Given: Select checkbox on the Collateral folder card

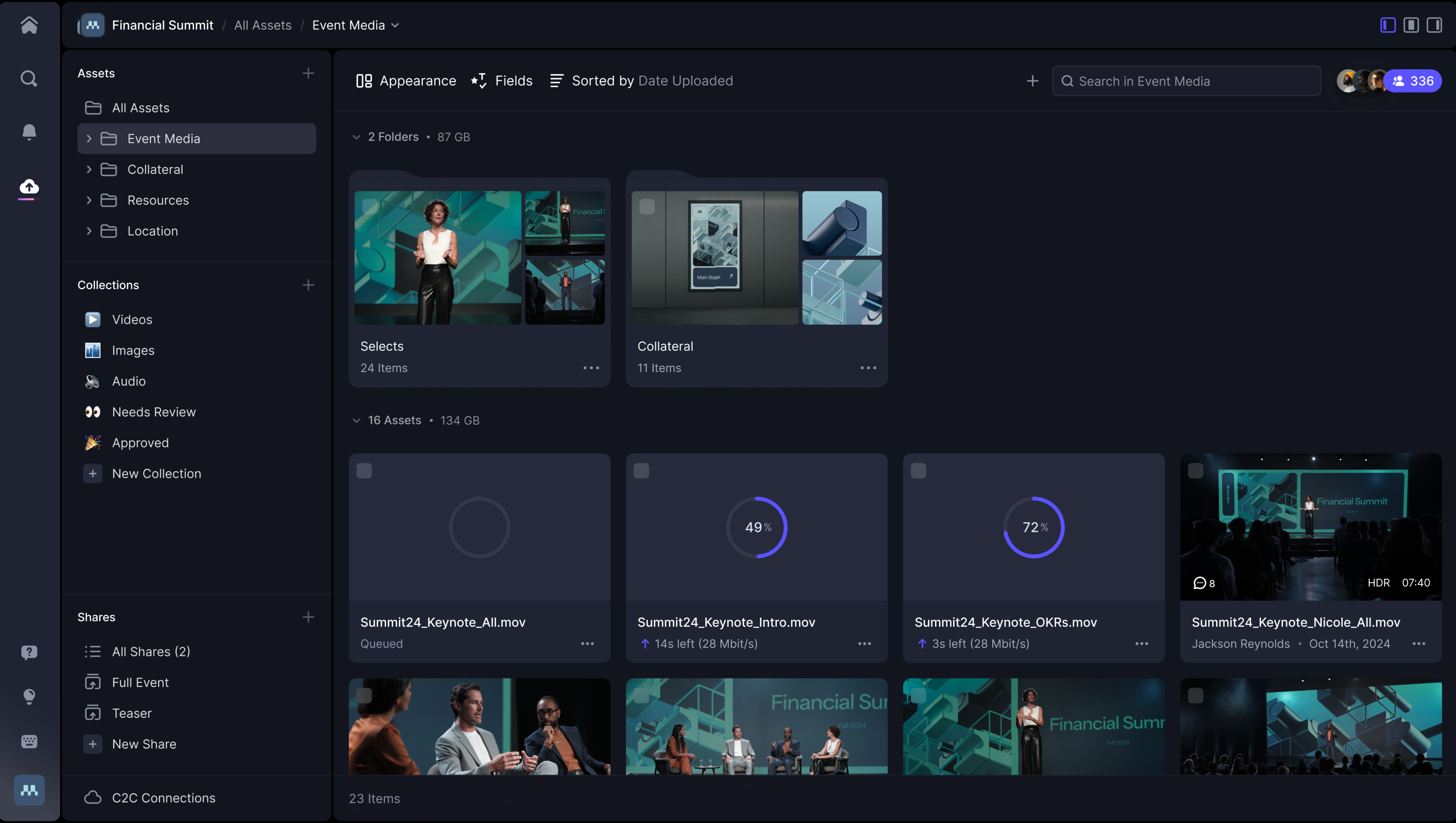Looking at the screenshot, I should 647,207.
